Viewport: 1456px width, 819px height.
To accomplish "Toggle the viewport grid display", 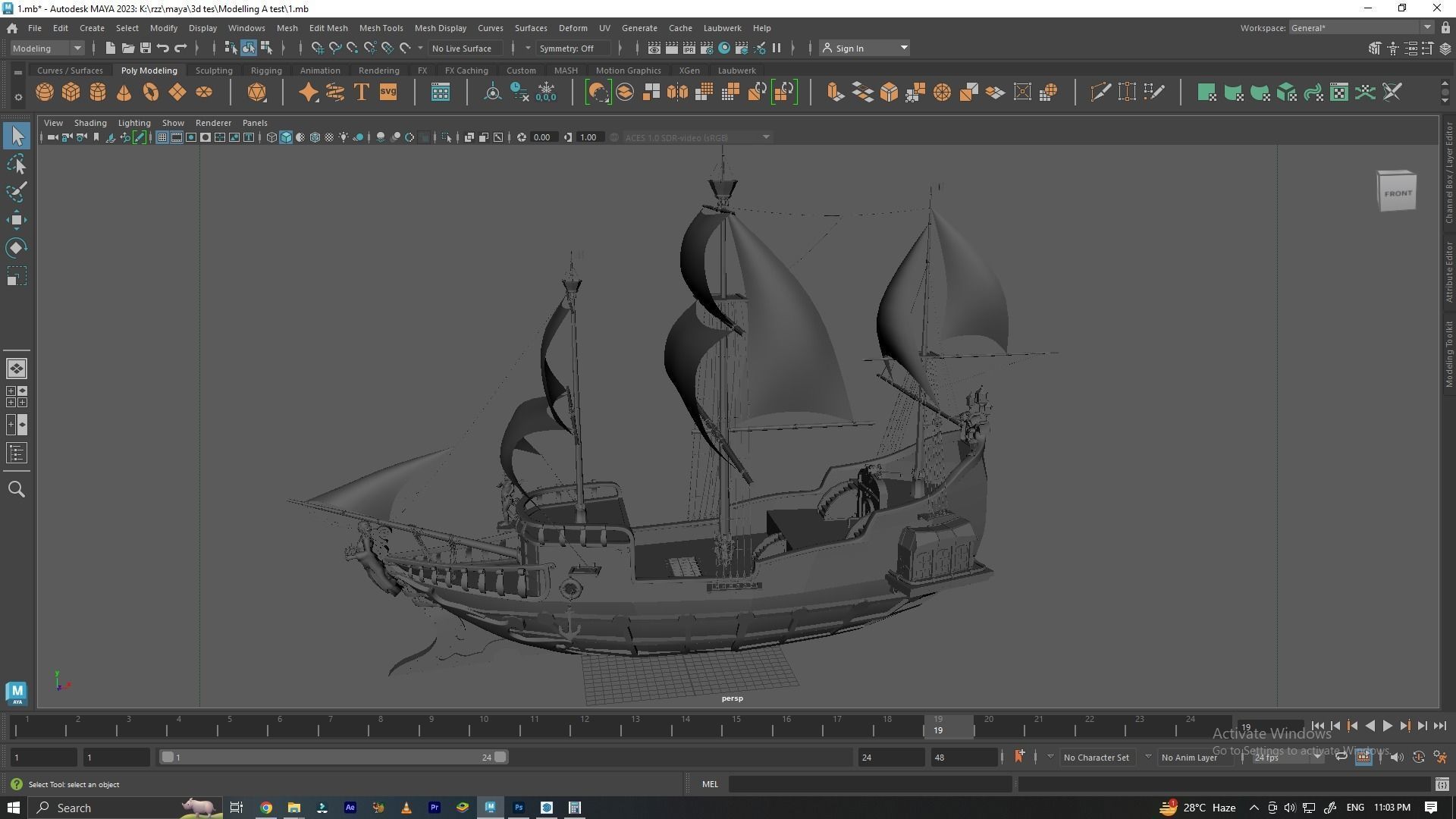I will tap(162, 137).
